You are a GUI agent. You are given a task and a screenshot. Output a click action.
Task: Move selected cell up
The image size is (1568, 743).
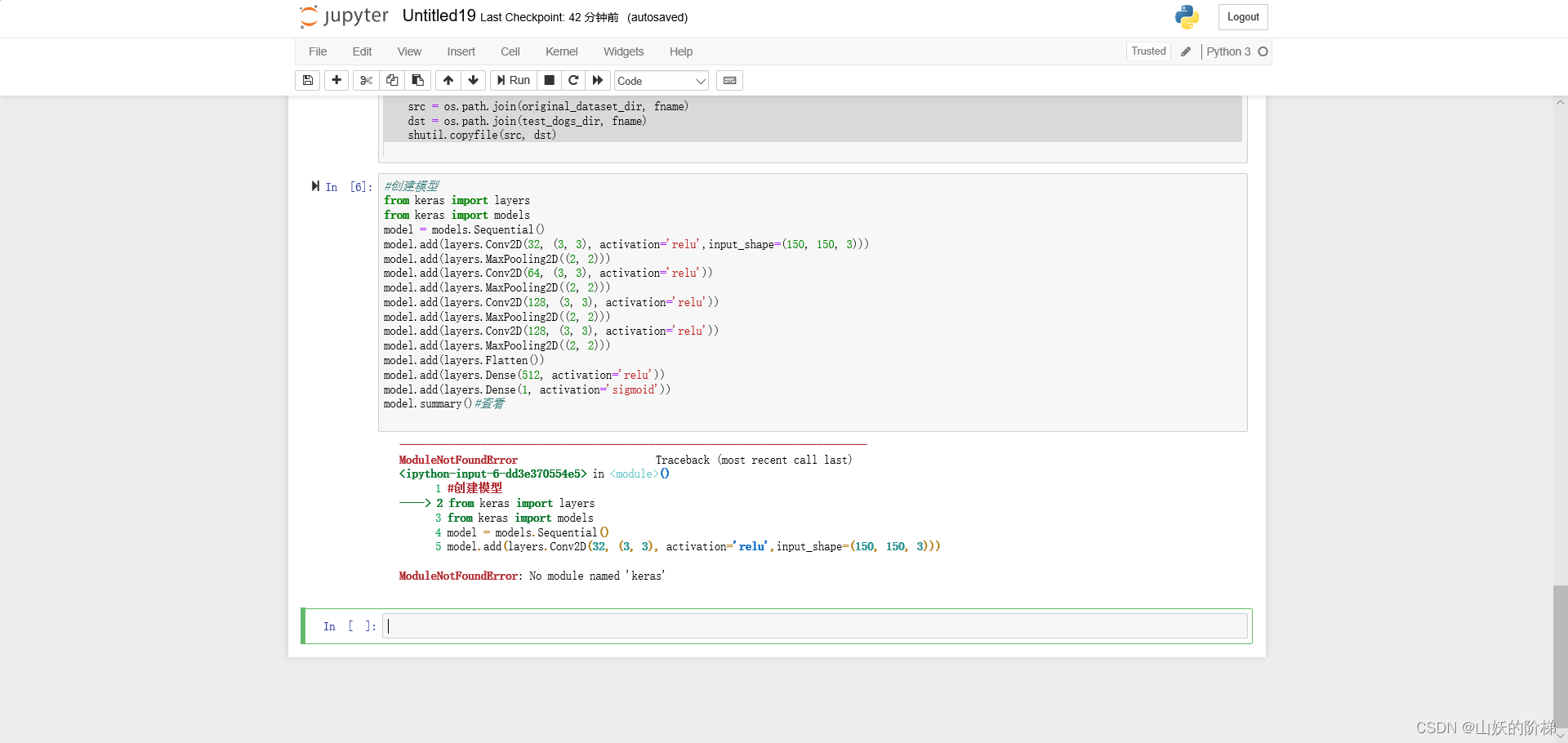coord(448,80)
